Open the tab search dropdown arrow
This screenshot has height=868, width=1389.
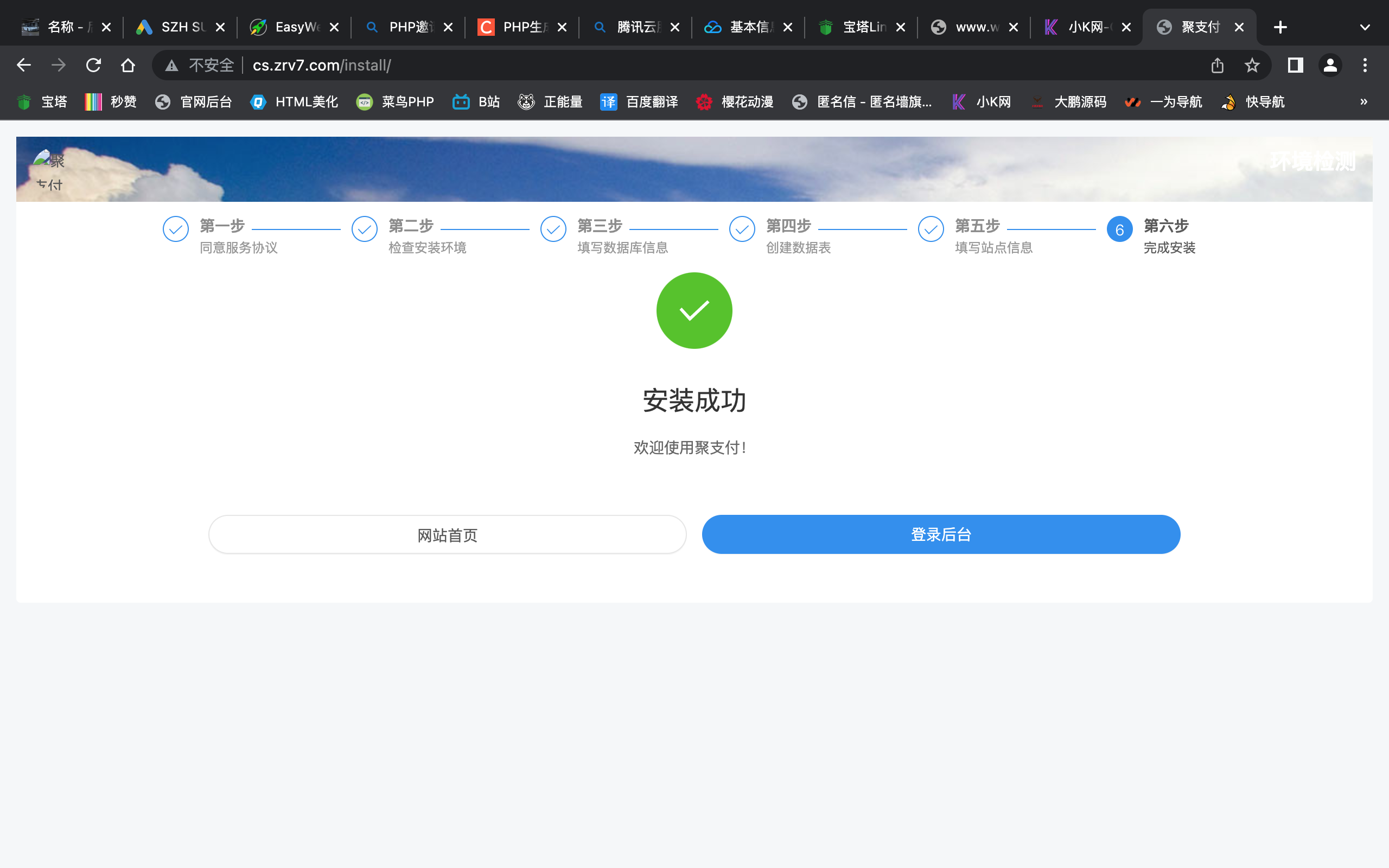(1365, 27)
